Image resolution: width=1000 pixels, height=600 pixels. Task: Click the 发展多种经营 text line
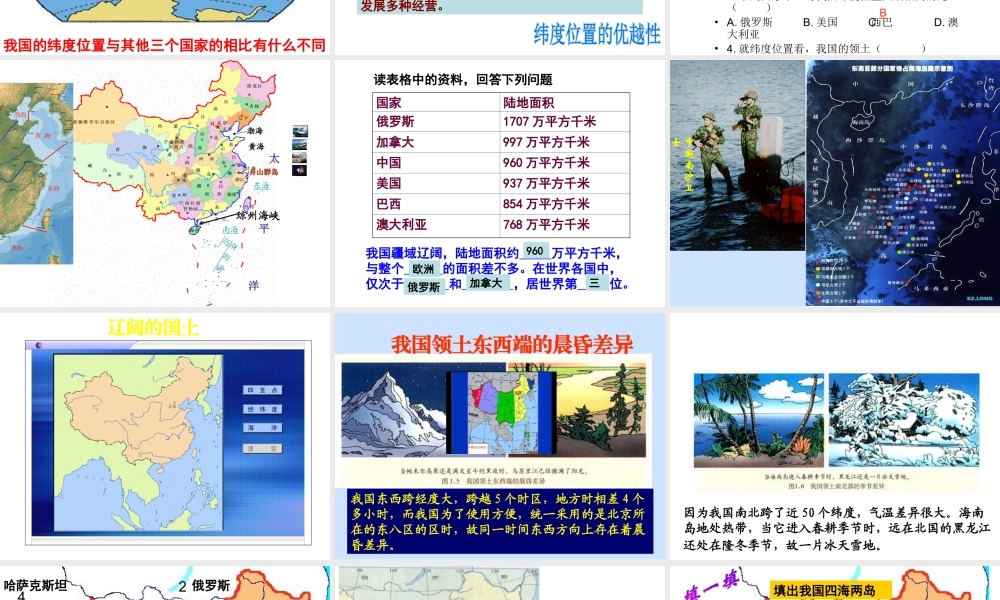403,6
